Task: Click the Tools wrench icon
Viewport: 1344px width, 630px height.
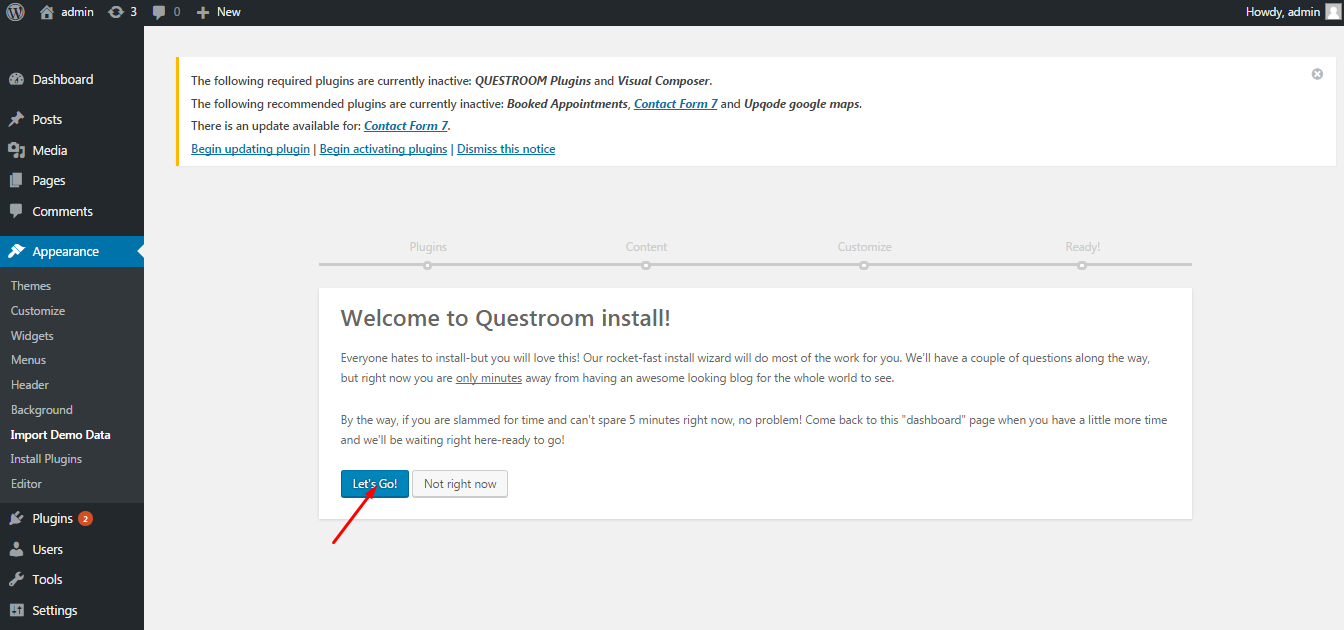Action: click(16, 579)
